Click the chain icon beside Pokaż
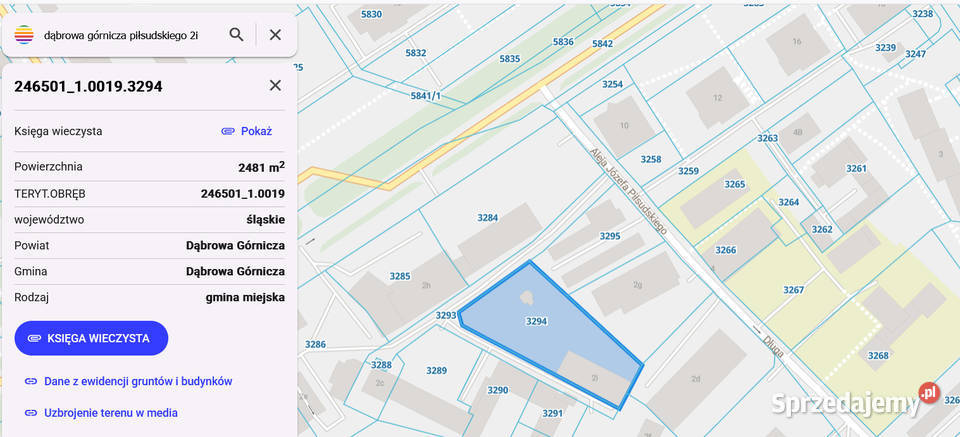The width and height of the screenshot is (960, 437). coord(228,131)
